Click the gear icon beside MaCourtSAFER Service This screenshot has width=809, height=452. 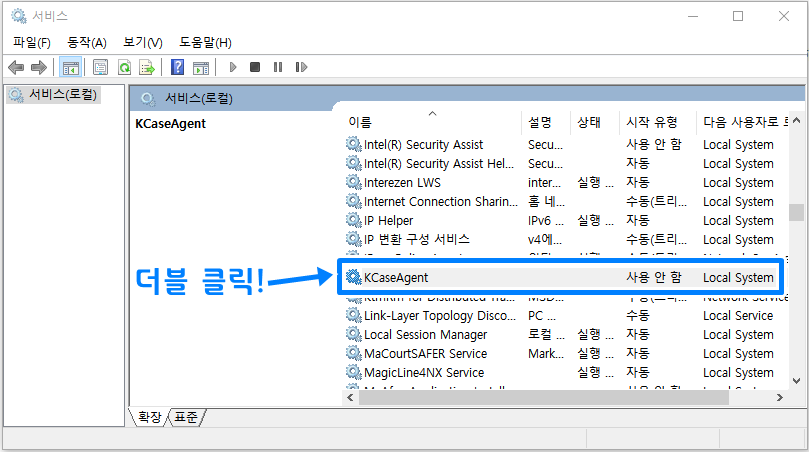click(353, 353)
